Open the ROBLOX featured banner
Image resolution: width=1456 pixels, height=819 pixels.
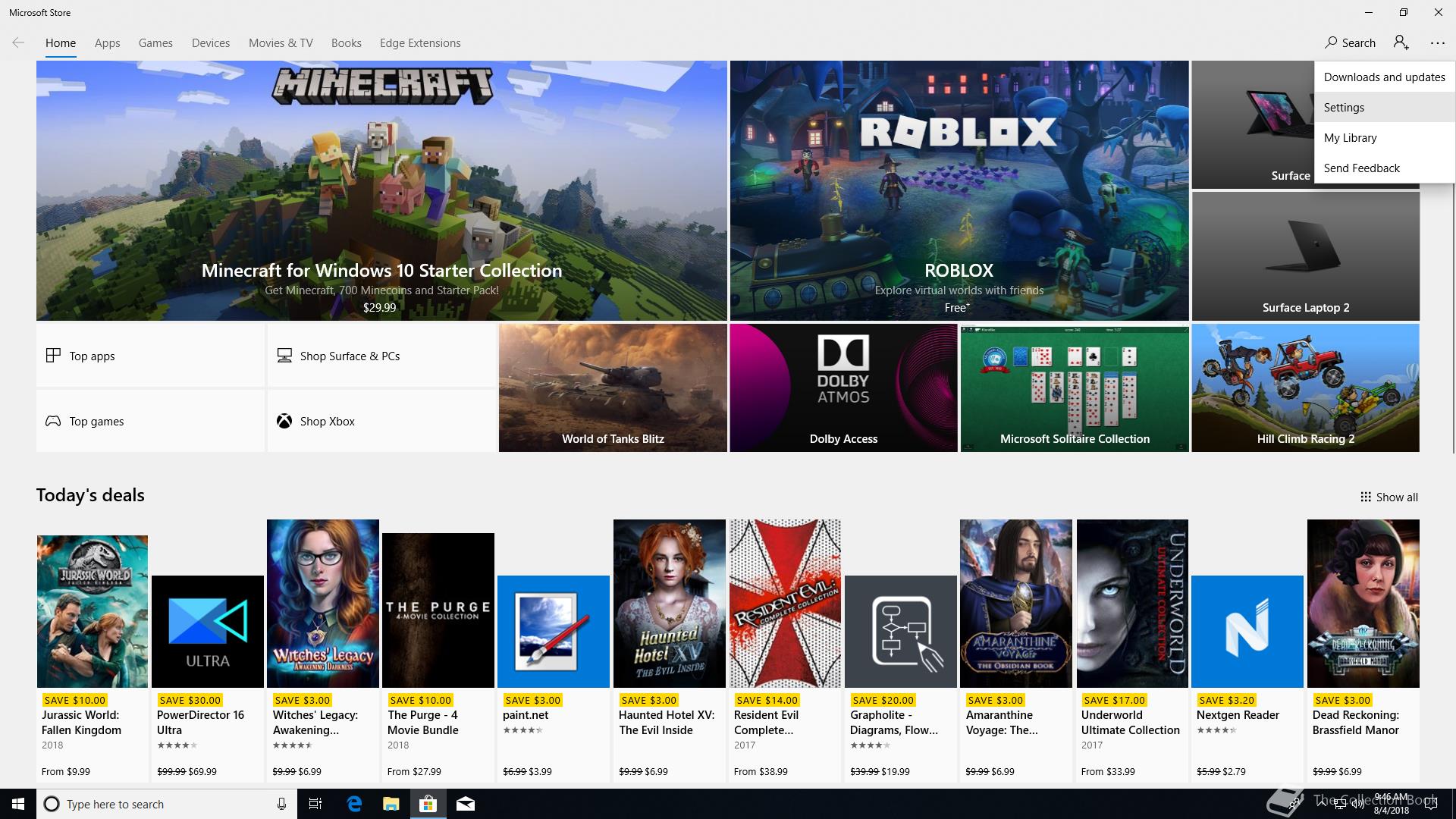[x=959, y=190]
